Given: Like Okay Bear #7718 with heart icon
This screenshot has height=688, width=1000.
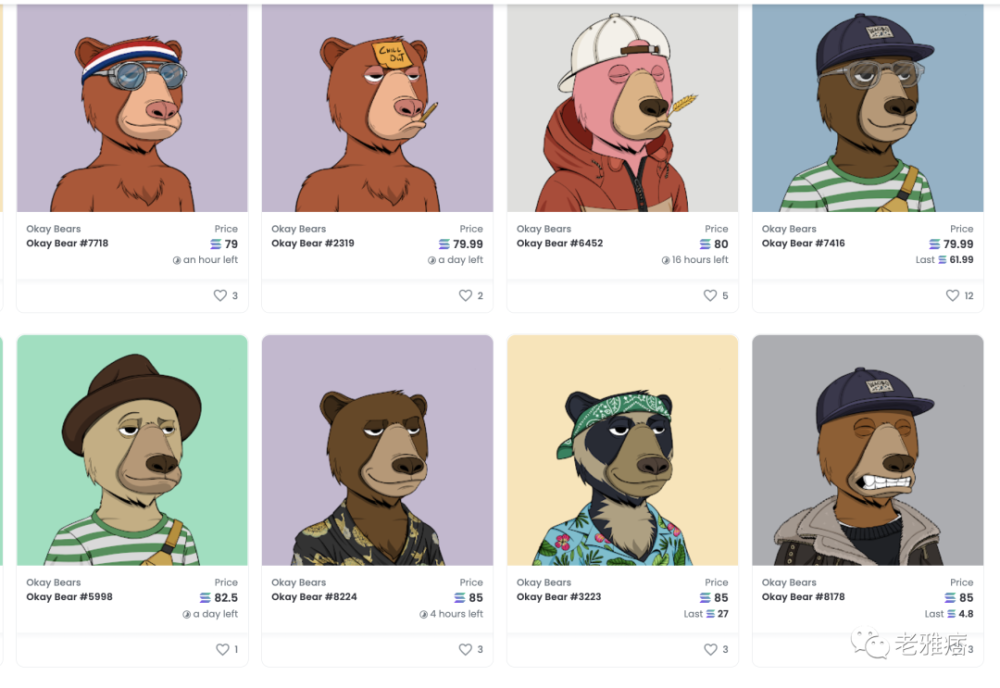Looking at the screenshot, I should tap(220, 295).
